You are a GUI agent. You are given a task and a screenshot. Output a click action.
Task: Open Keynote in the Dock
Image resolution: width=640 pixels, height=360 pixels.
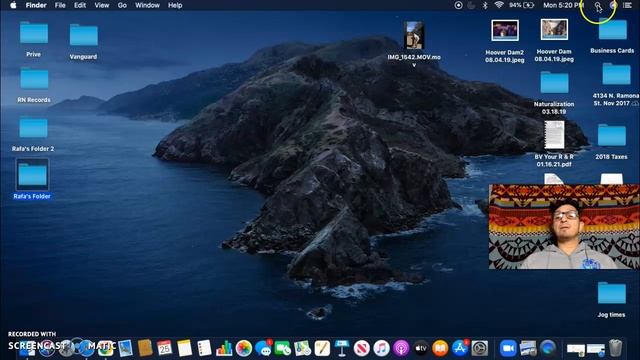pos(342,348)
